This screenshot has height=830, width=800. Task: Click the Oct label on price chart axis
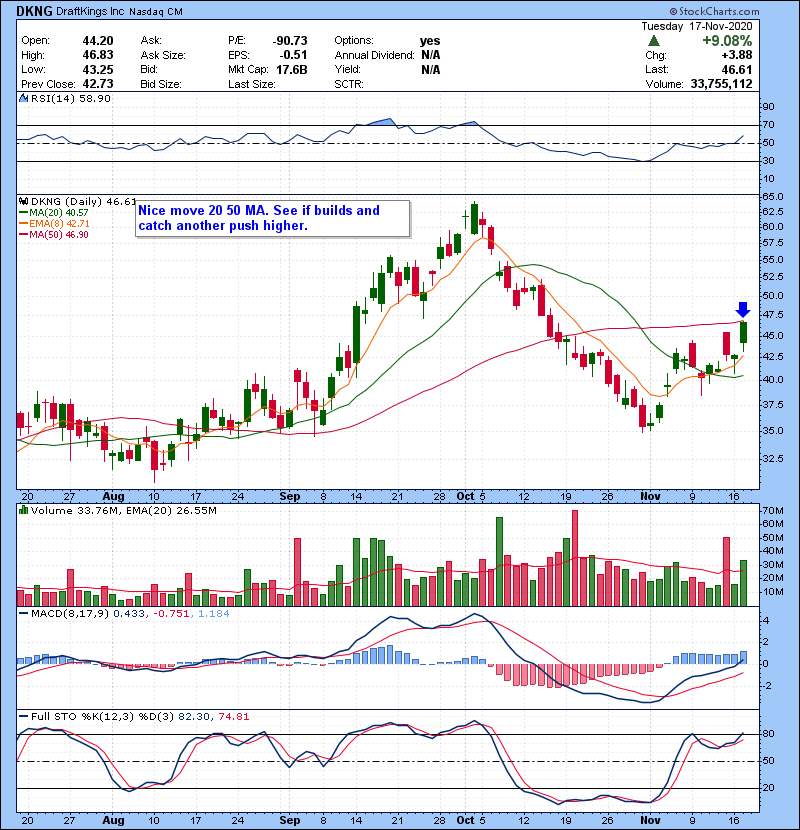(465, 497)
